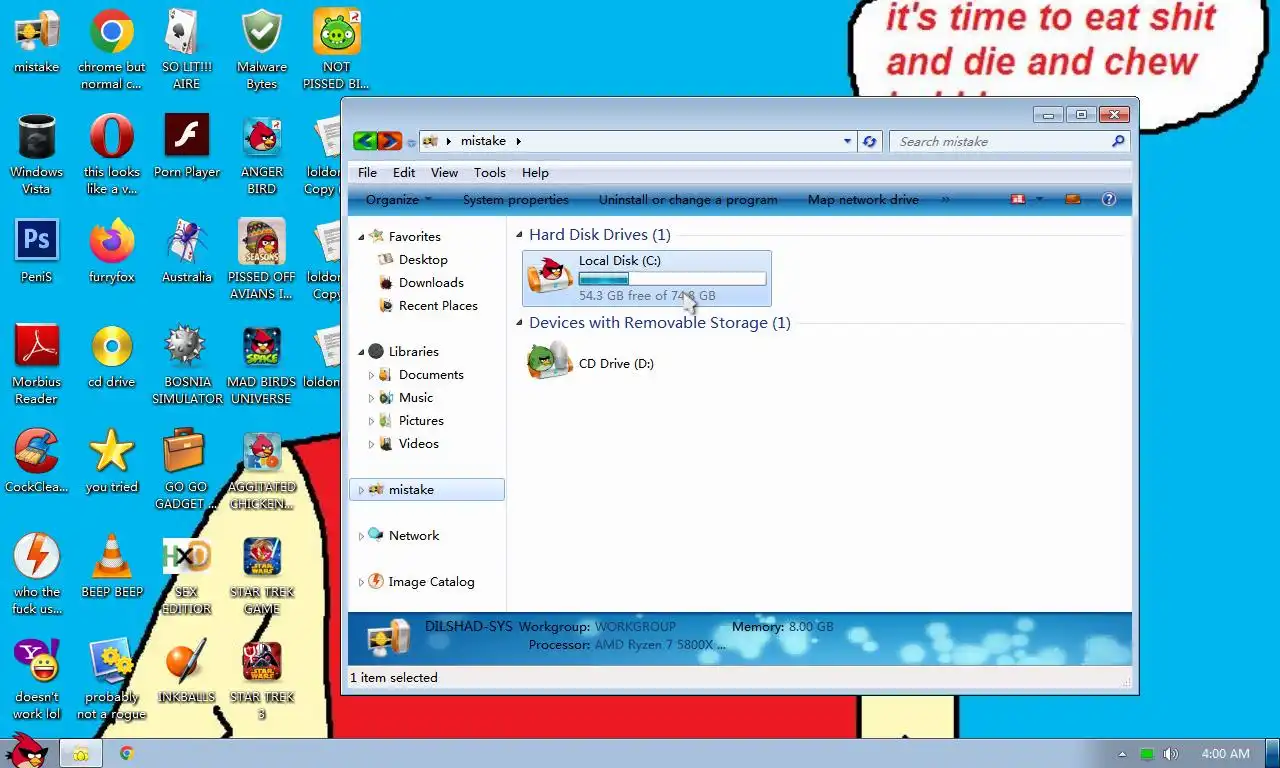The width and height of the screenshot is (1280, 768).
Task: Refresh the mistake folder view
Action: pyautogui.click(x=869, y=141)
